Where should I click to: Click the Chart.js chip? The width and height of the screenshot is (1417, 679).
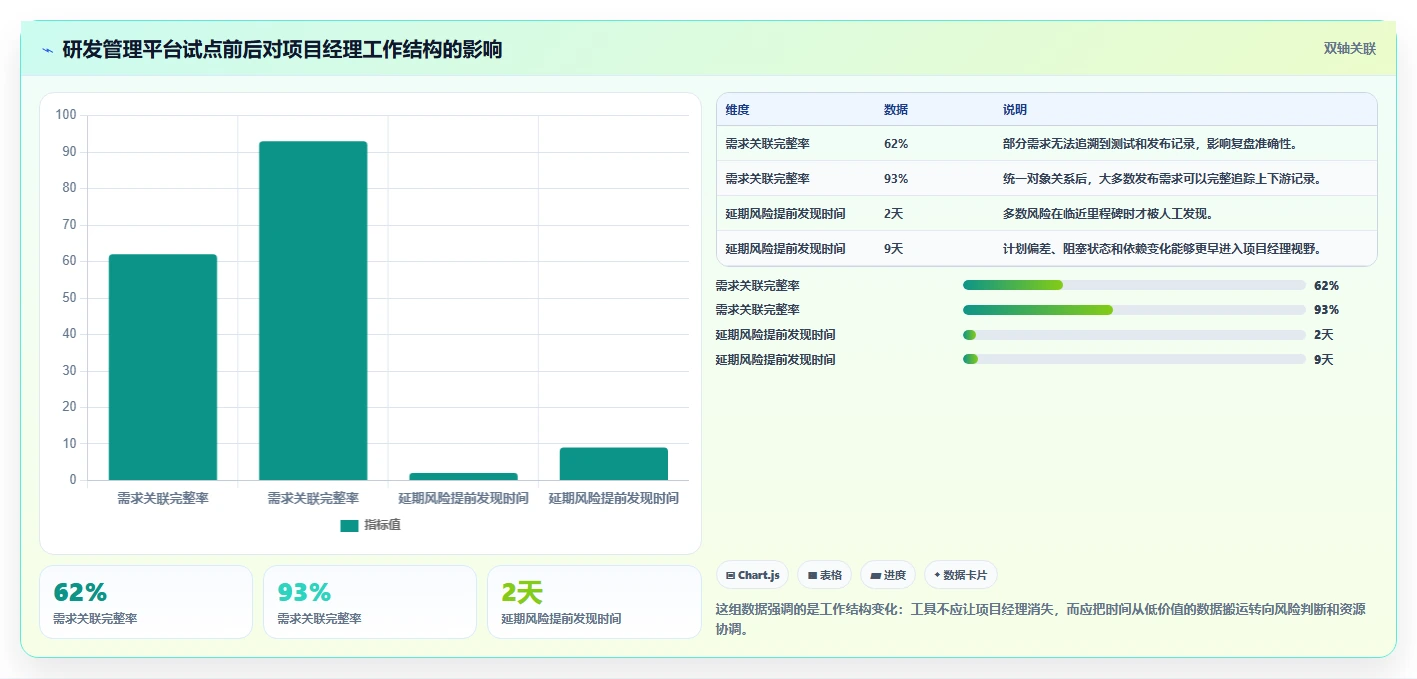[x=752, y=575]
